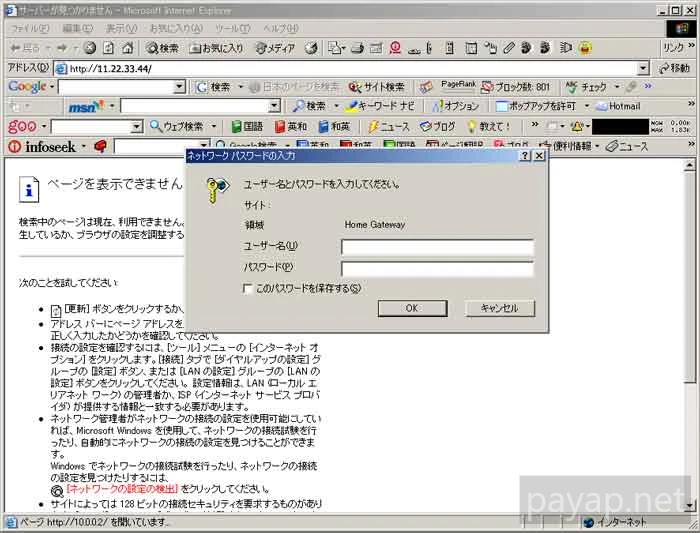
Task: Click the red circular toolbar icon
Action: [395, 48]
